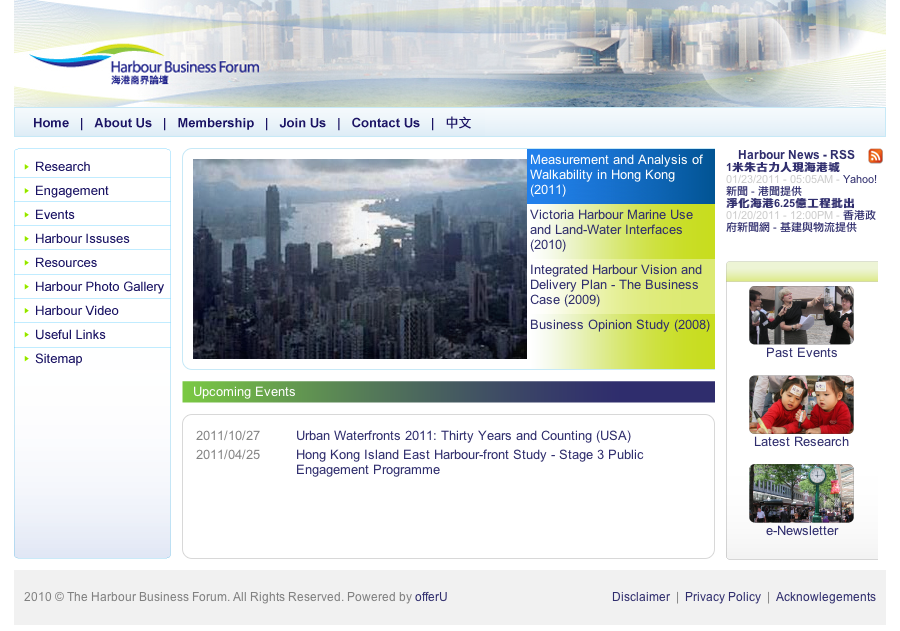Viewport: 900px width, 631px height.
Task: Go to the Membership page
Action: point(216,123)
